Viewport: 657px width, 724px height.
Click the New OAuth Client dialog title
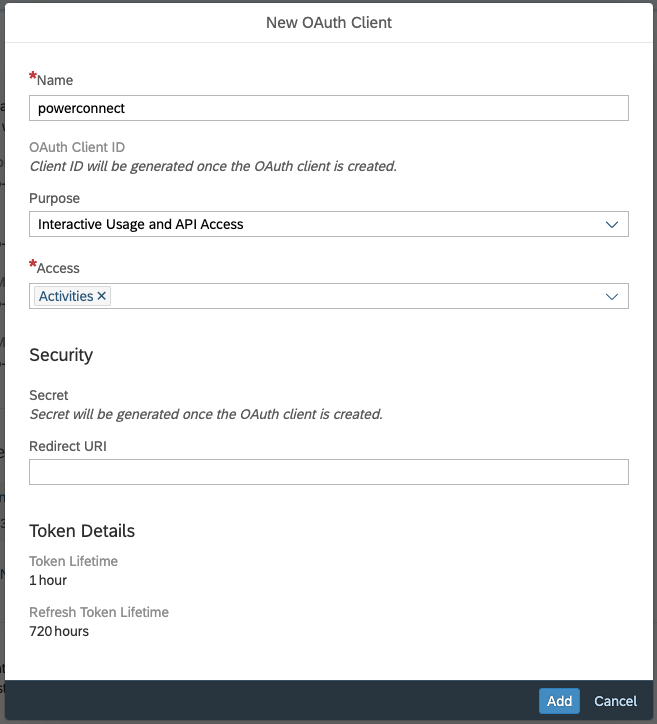tap(328, 22)
